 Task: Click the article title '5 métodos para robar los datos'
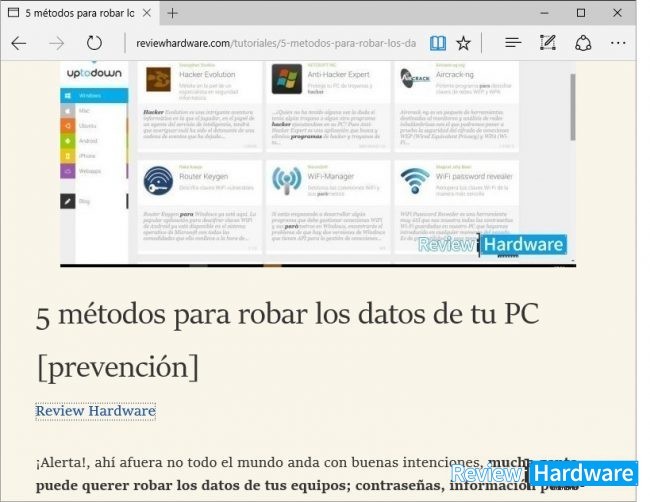[286, 314]
